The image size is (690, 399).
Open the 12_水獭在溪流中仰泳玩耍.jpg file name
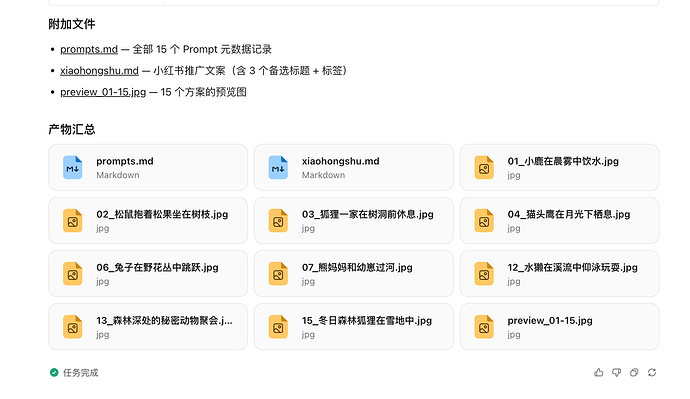coord(572,267)
